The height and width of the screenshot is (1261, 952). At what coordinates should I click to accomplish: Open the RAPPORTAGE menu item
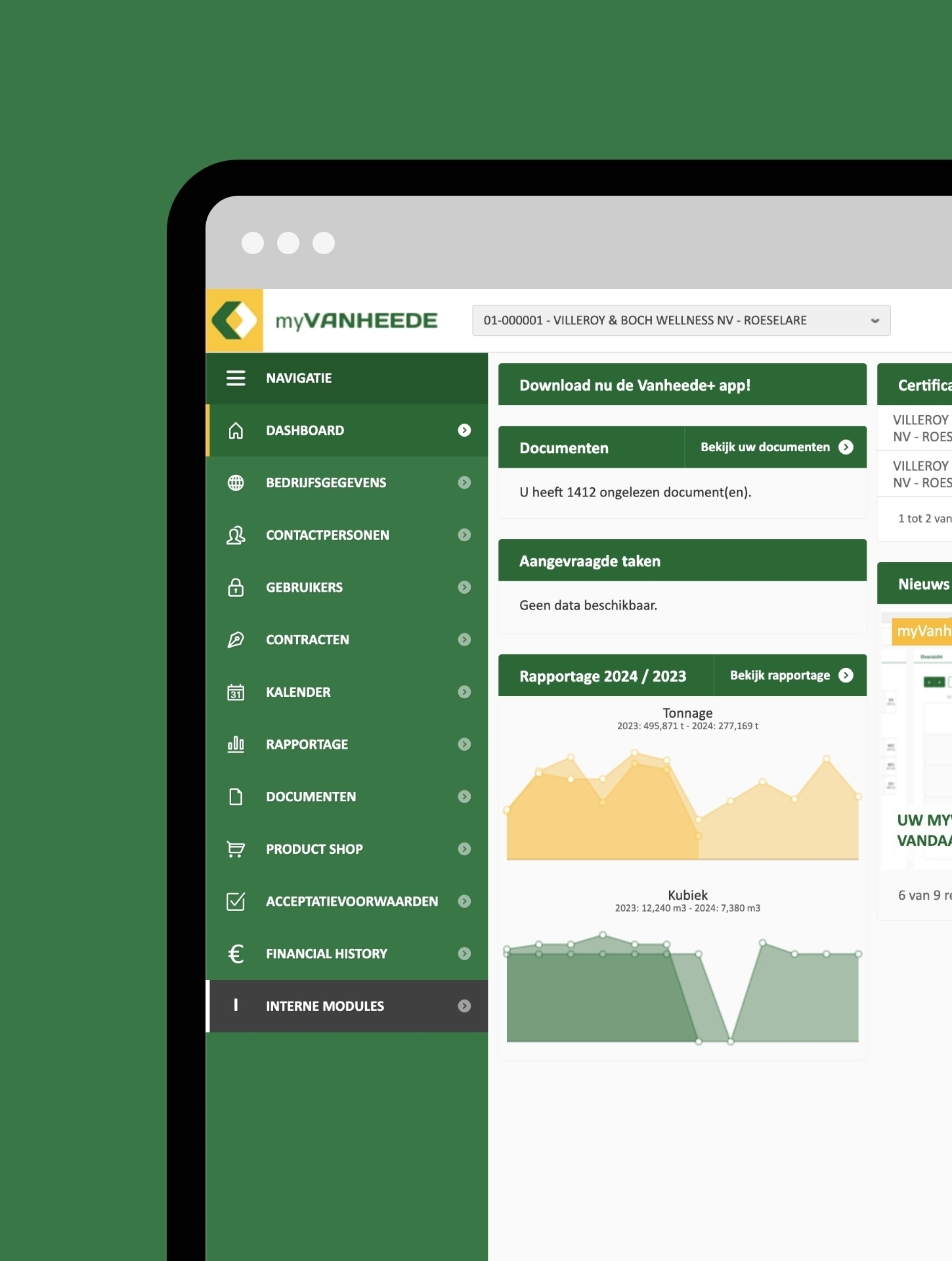coord(347,744)
